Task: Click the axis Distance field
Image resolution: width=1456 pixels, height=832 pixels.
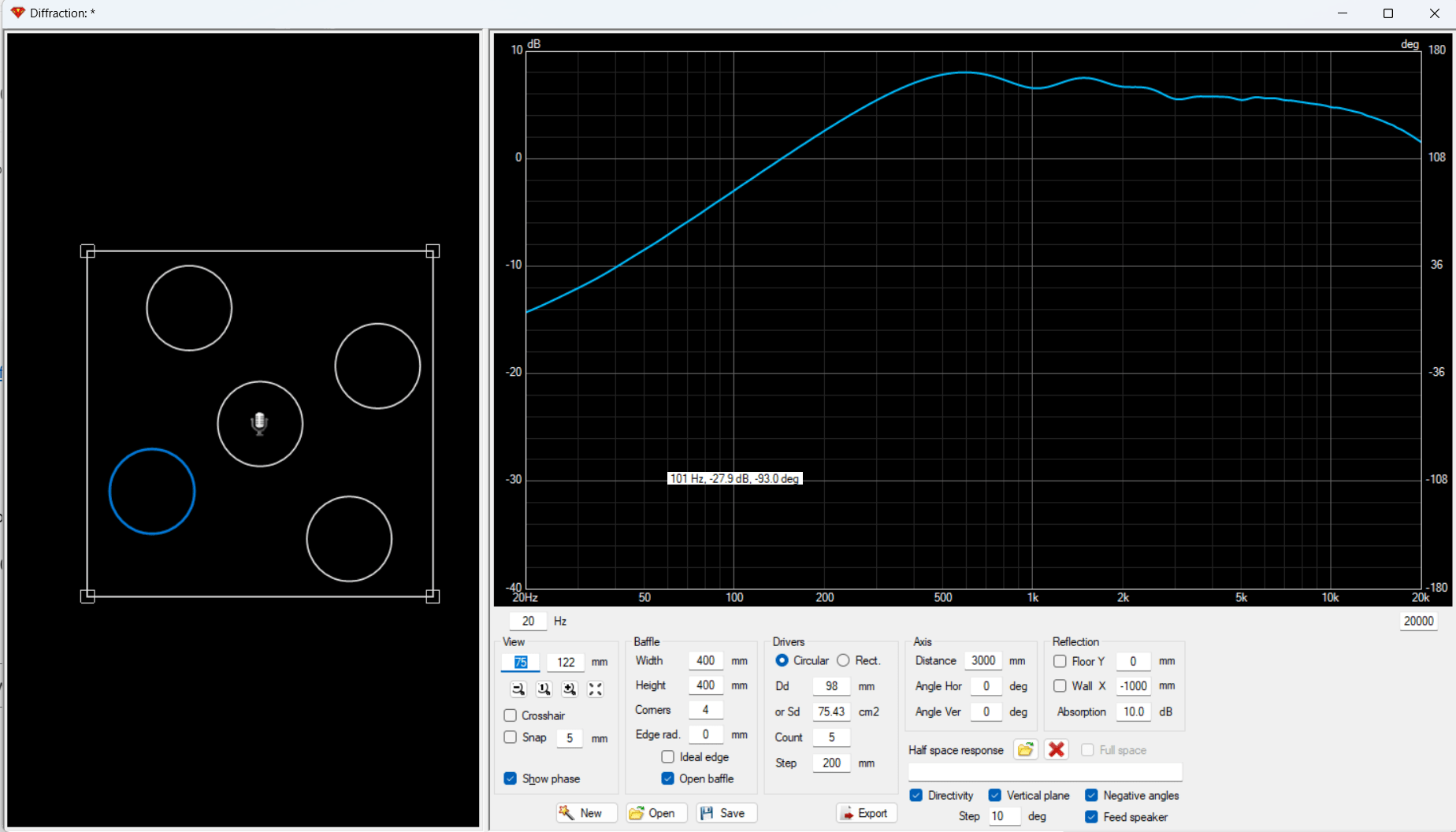Action: pos(983,661)
